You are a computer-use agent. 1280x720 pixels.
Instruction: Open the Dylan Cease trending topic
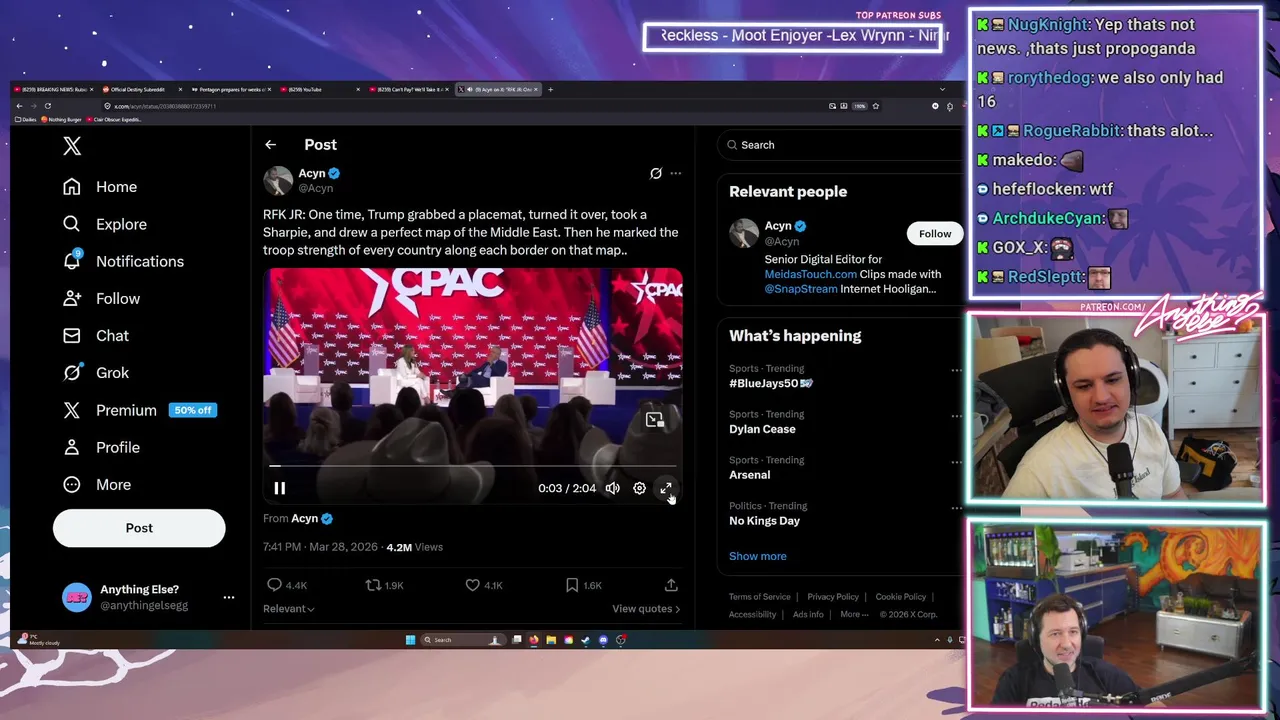[x=762, y=429]
